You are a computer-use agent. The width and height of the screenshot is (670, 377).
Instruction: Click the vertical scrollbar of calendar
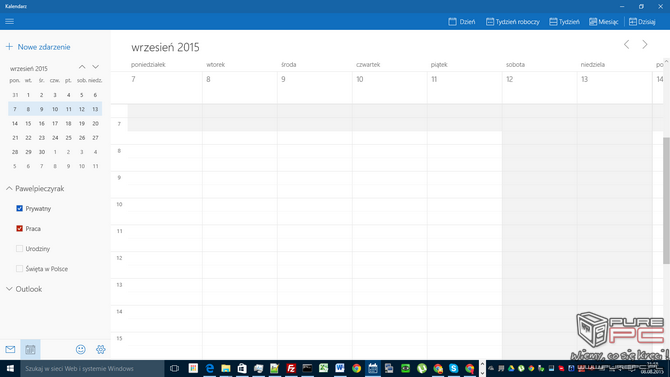pos(666,201)
